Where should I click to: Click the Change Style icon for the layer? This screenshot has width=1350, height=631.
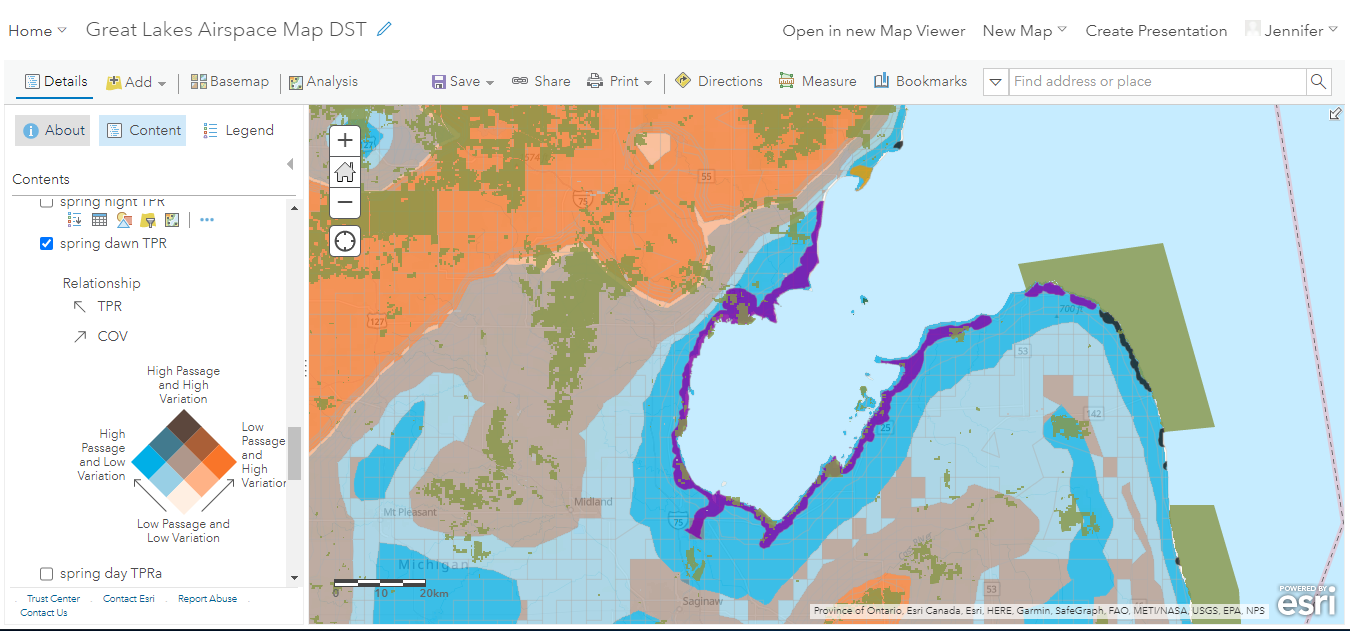tap(124, 220)
